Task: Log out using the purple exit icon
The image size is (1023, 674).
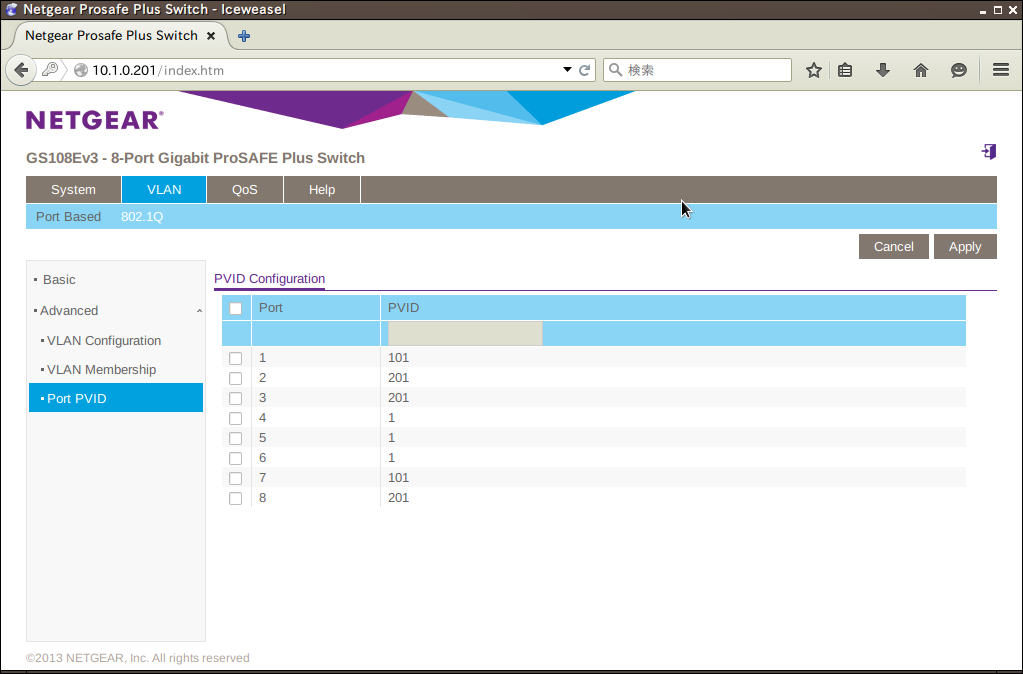Action: [989, 151]
